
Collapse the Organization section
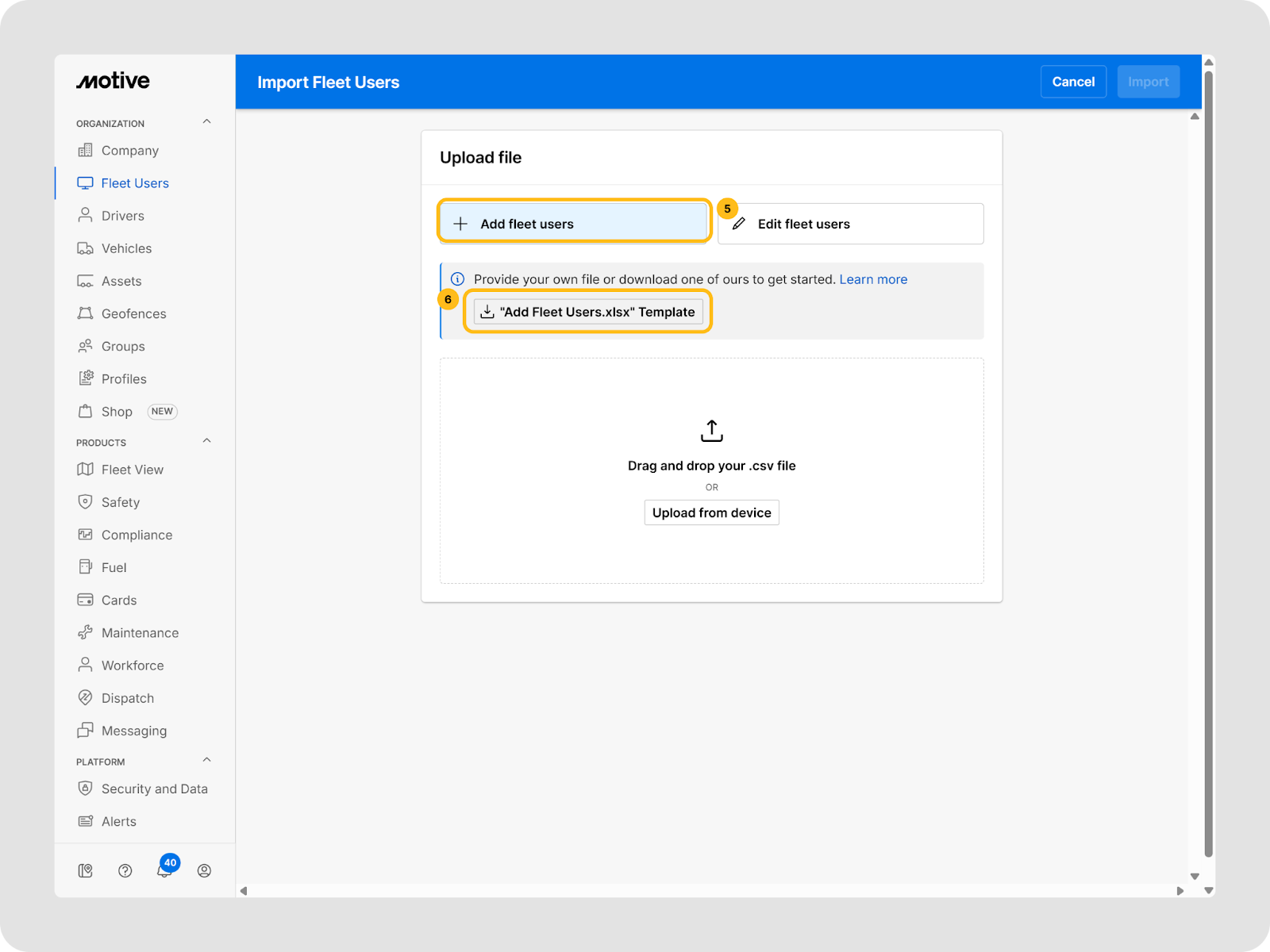click(x=206, y=122)
